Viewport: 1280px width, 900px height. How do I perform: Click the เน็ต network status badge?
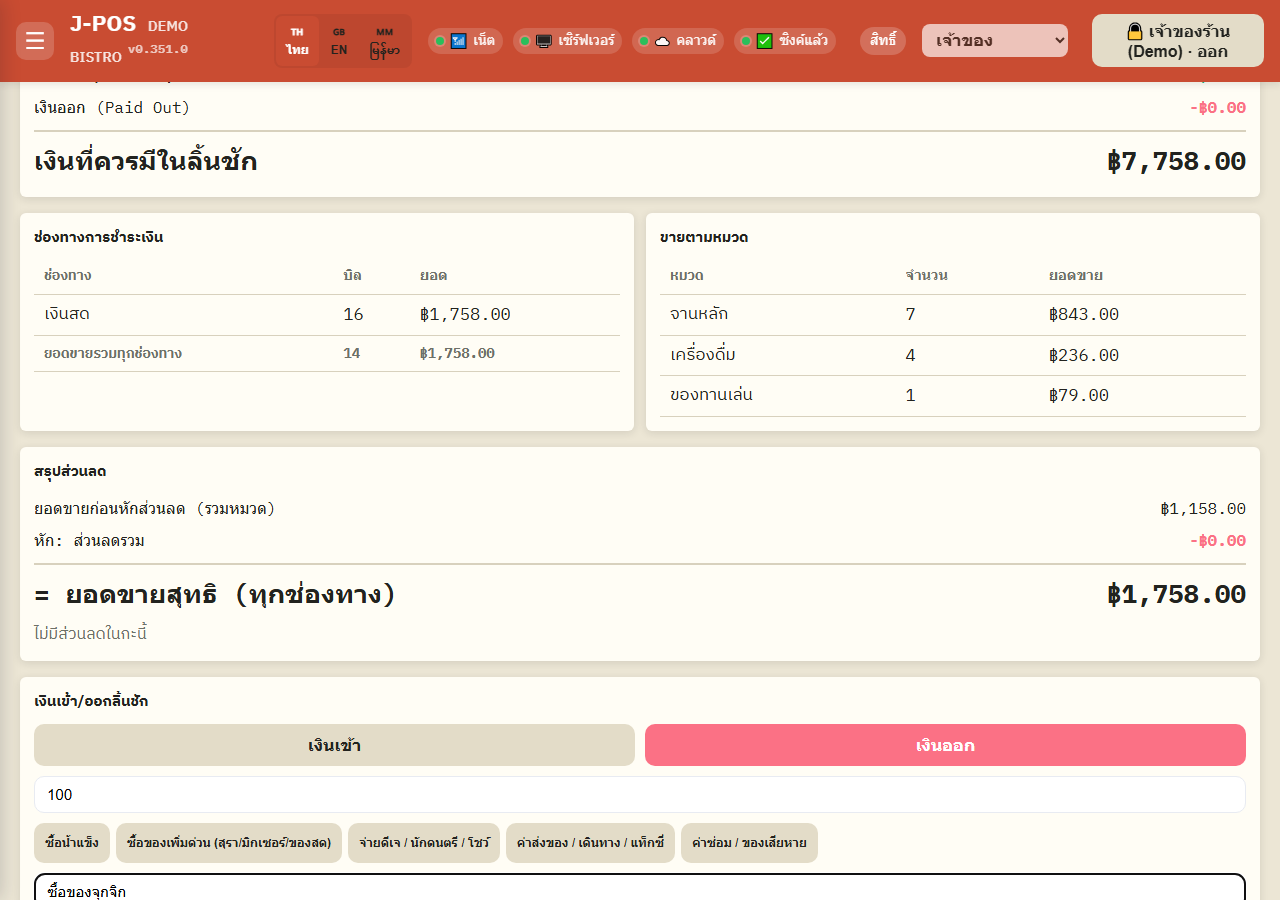465,41
